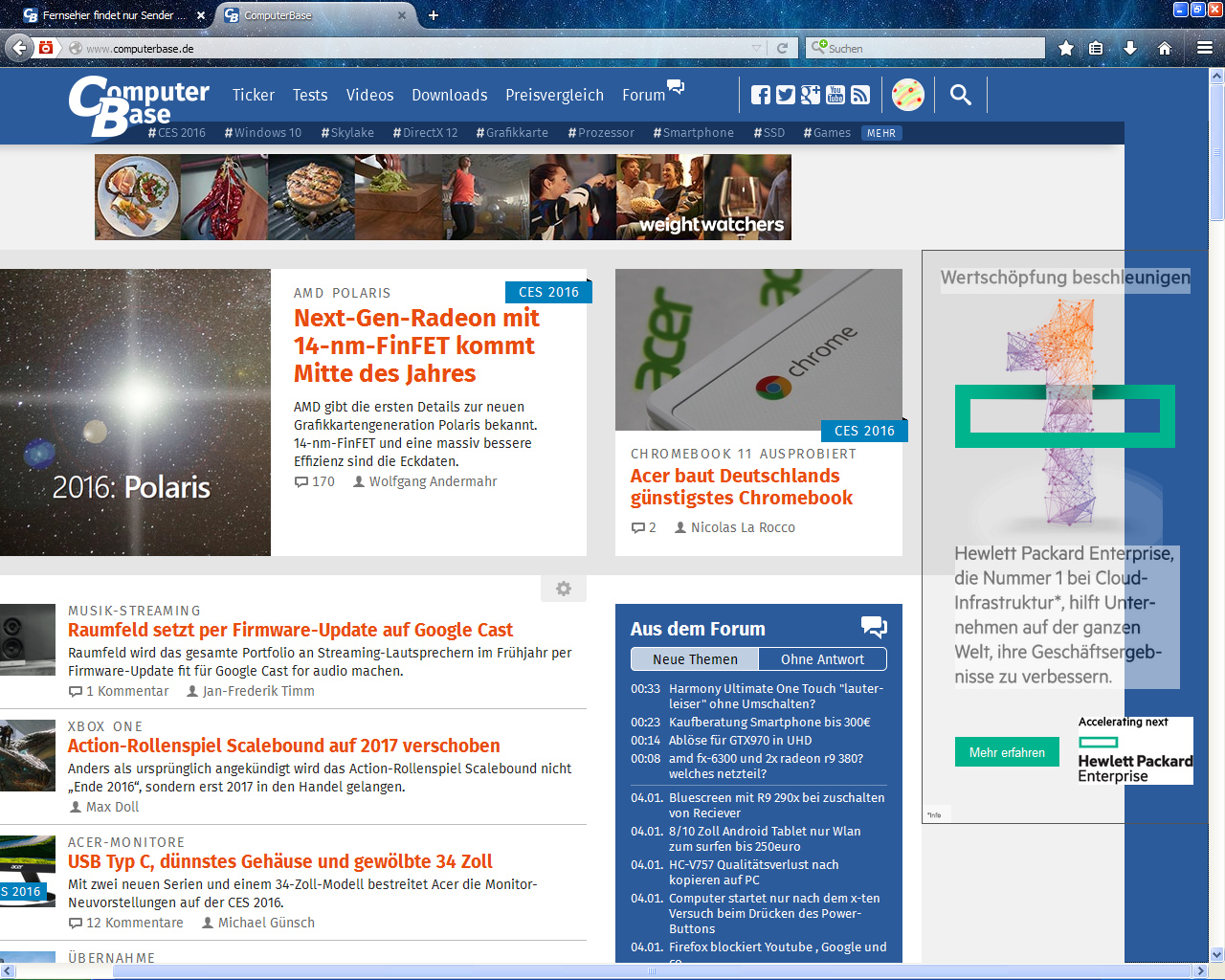Open site search magnifier icon
This screenshot has width=1225, height=980.
tap(961, 95)
